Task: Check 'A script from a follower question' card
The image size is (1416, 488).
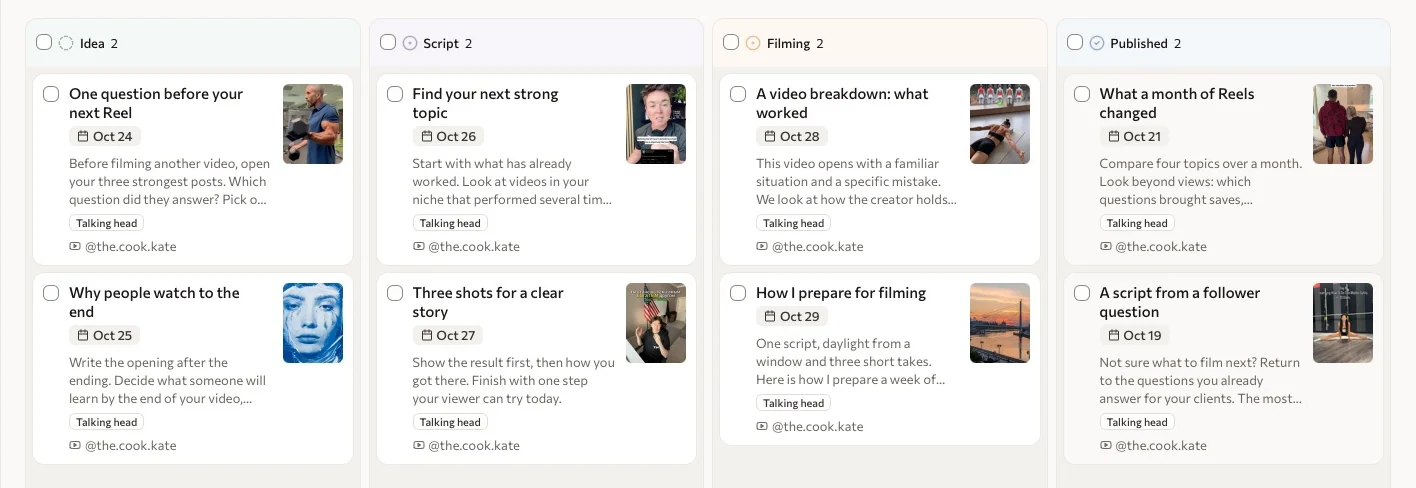Action: pyautogui.click(x=1082, y=293)
